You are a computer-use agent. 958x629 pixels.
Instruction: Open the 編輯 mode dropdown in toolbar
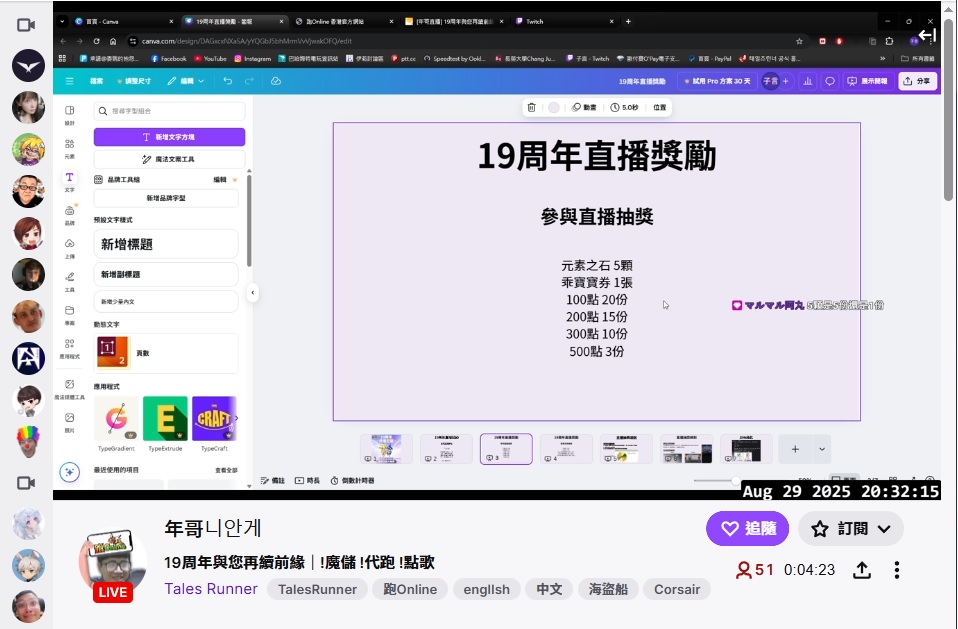coord(186,81)
